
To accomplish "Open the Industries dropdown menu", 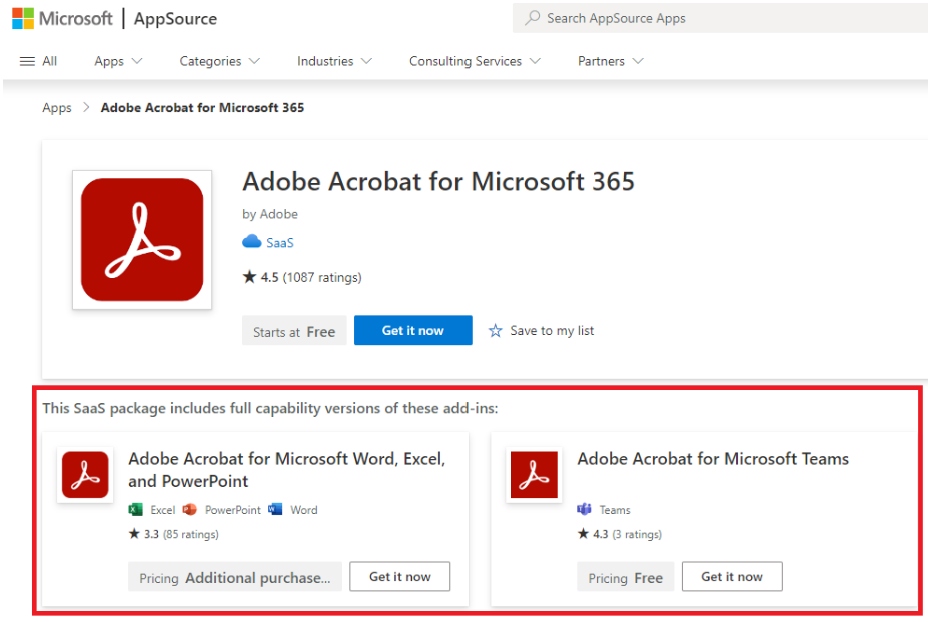I will tap(334, 61).
